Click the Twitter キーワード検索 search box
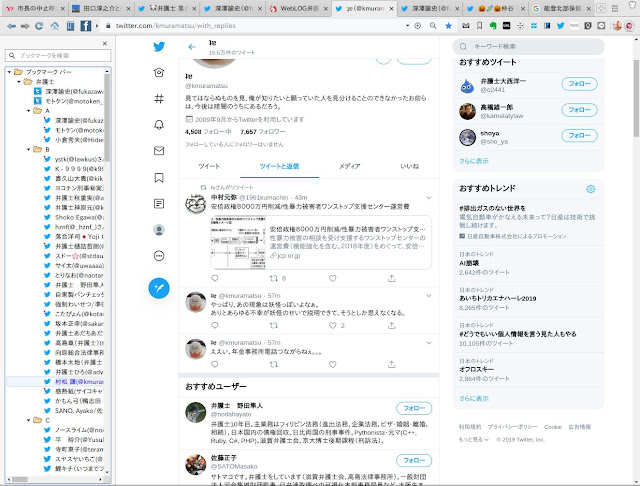This screenshot has width=640, height=486. 529,47
